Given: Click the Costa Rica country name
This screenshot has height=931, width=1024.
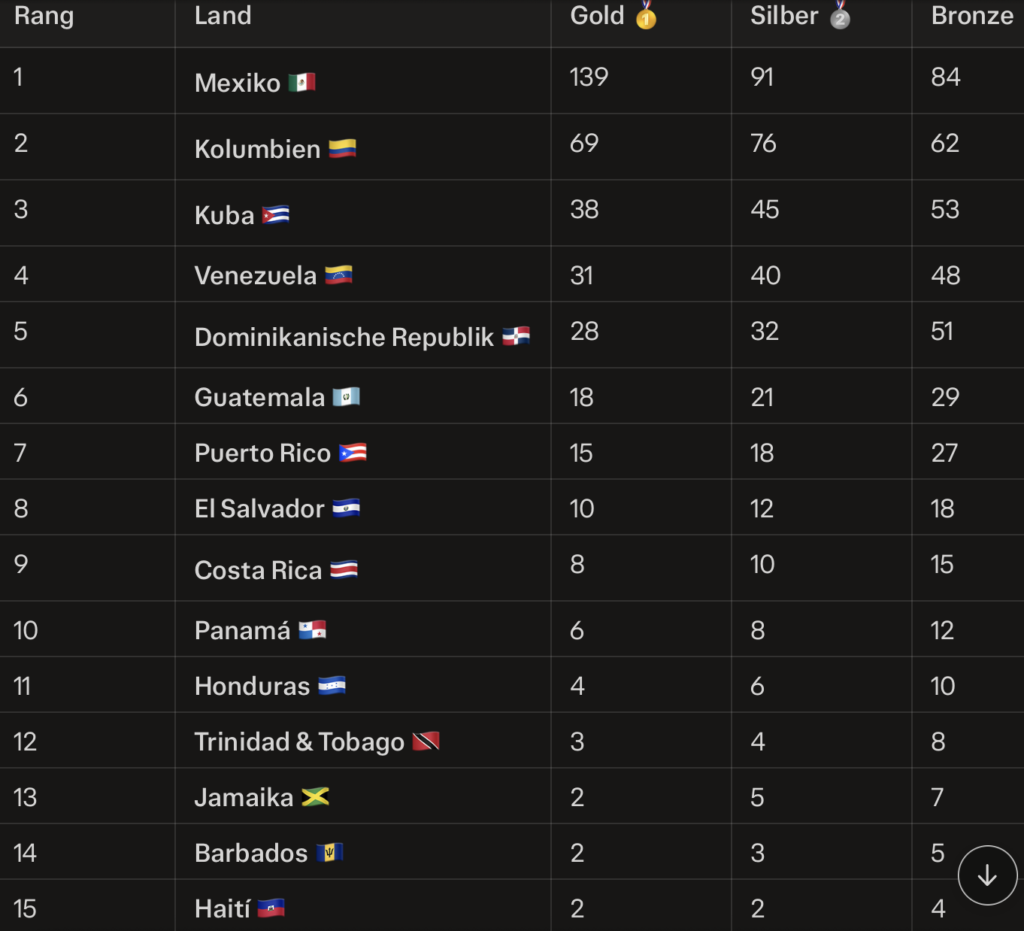Looking at the screenshot, I should (x=258, y=570).
